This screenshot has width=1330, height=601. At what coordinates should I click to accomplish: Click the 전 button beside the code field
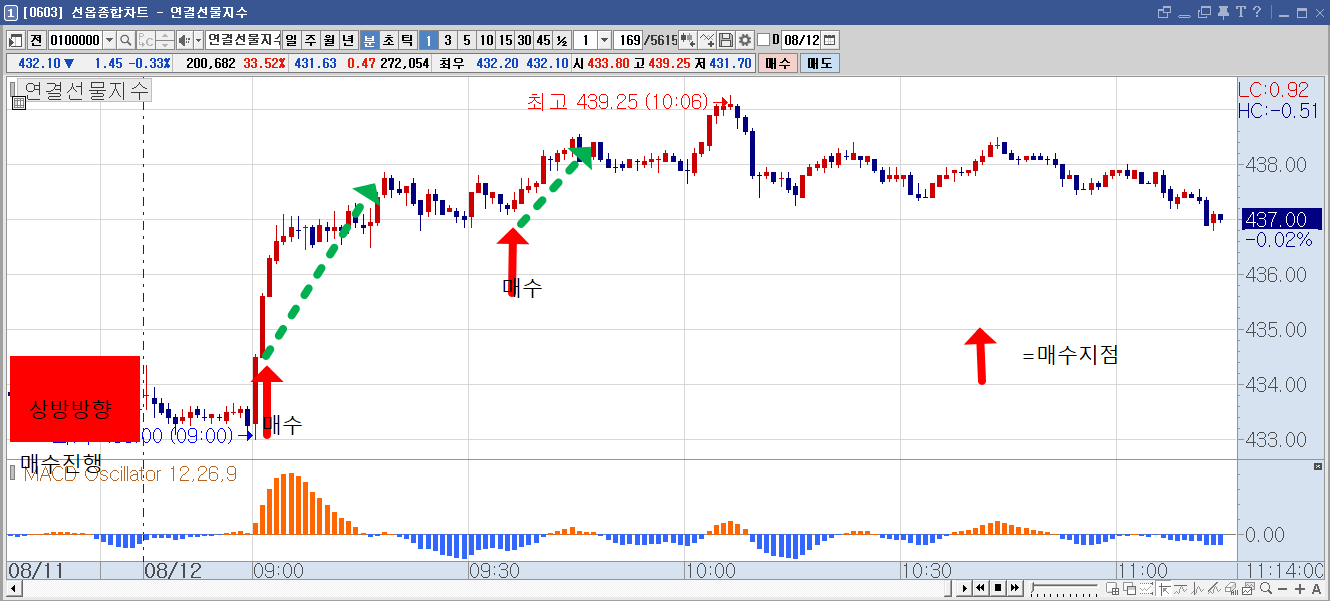pyautogui.click(x=36, y=40)
